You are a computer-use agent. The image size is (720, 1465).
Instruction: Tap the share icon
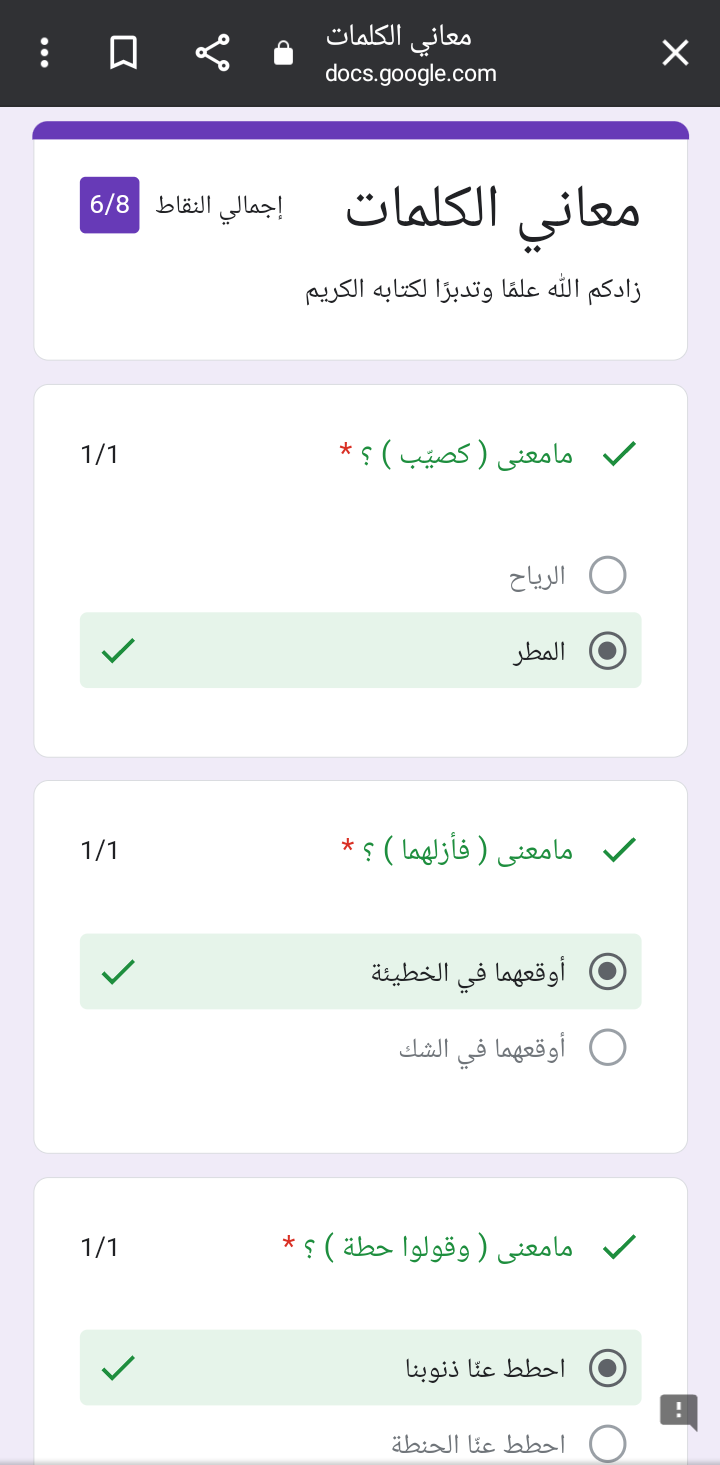(x=212, y=53)
